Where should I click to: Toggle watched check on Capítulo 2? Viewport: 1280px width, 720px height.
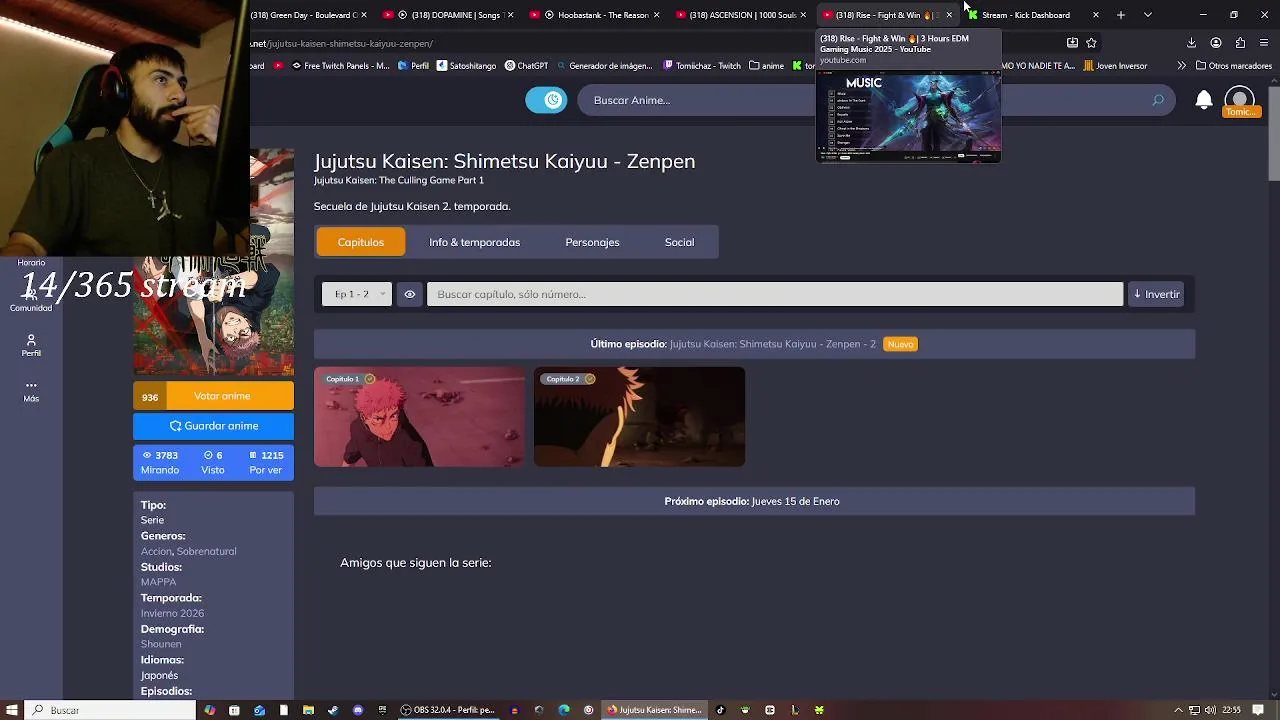click(589, 379)
